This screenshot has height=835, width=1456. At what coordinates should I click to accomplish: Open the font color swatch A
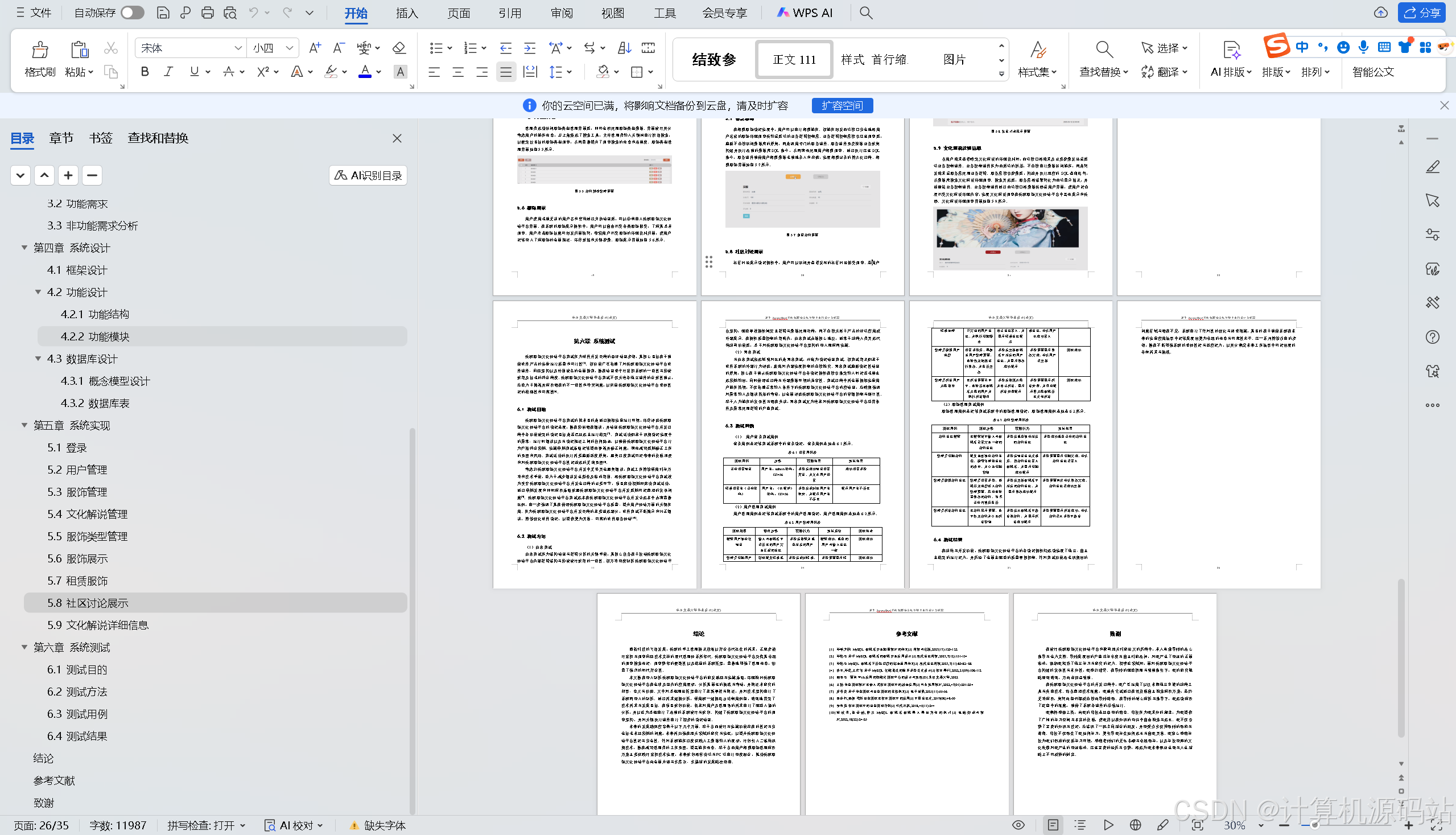click(x=365, y=72)
